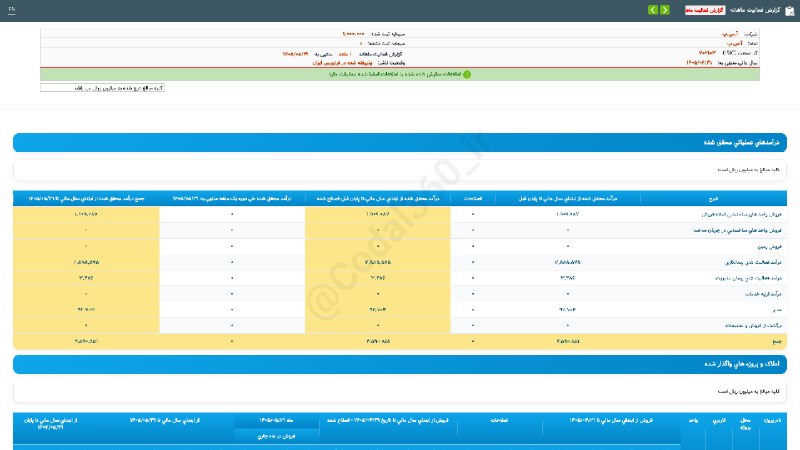Click the گزارش فعالیت ماهانه page title
Image resolution: width=800 pixels, height=450 pixels.
click(755, 10)
